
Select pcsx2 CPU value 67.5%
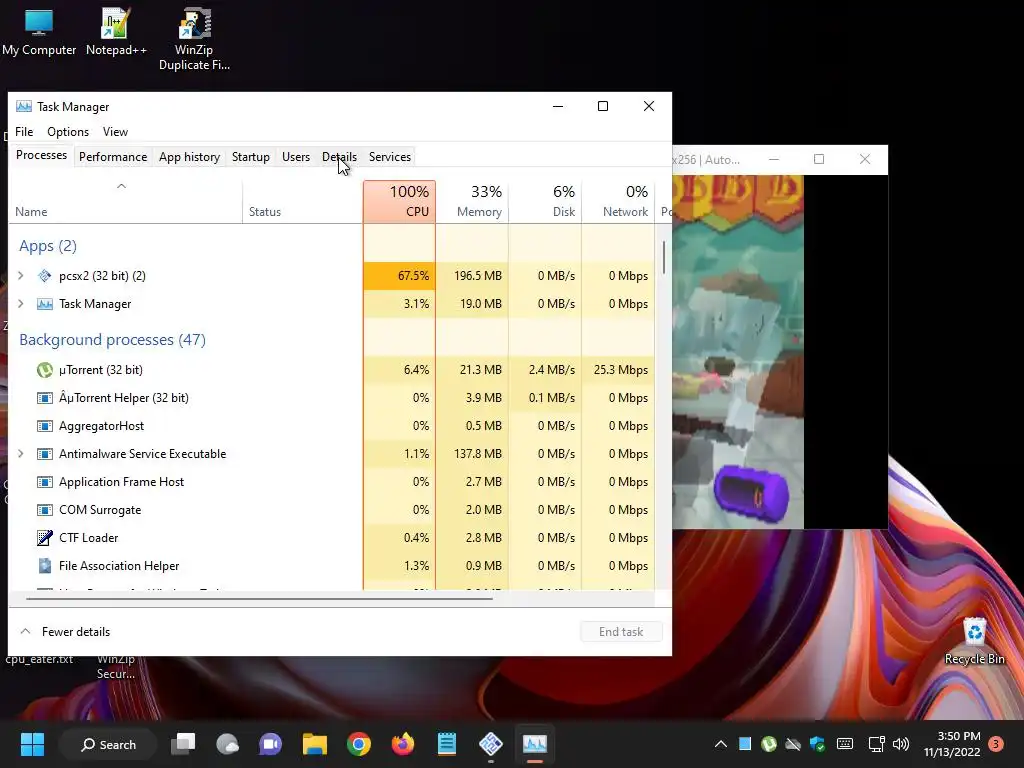tap(400, 276)
